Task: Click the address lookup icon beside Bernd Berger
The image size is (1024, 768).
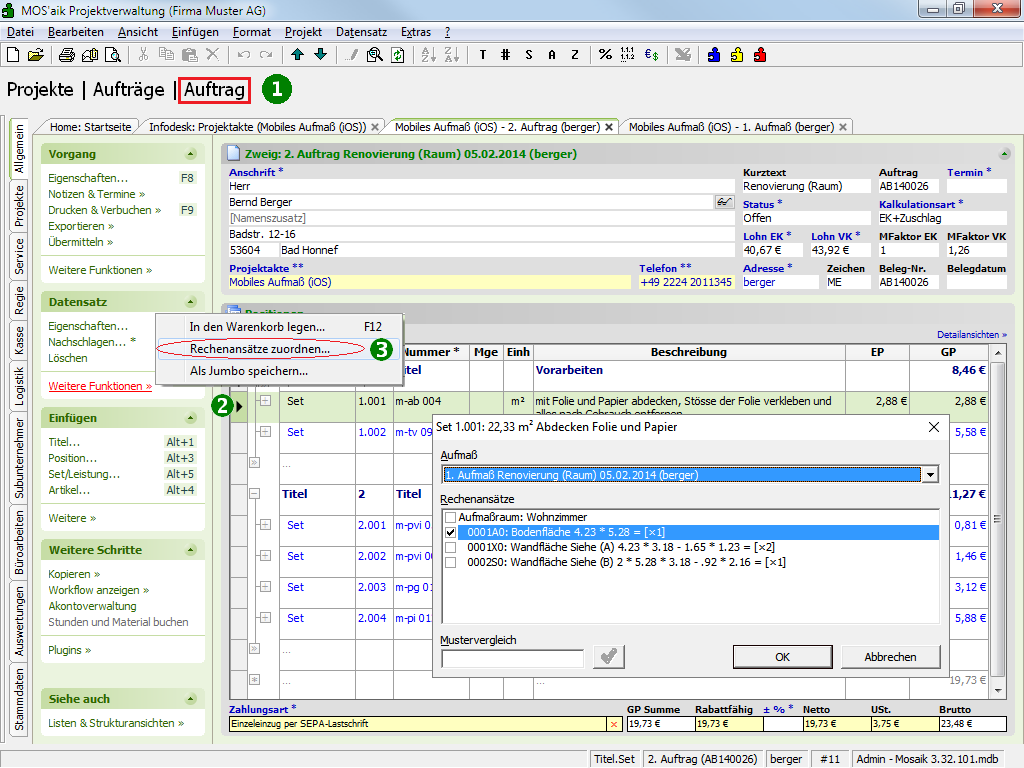Action: 724,202
